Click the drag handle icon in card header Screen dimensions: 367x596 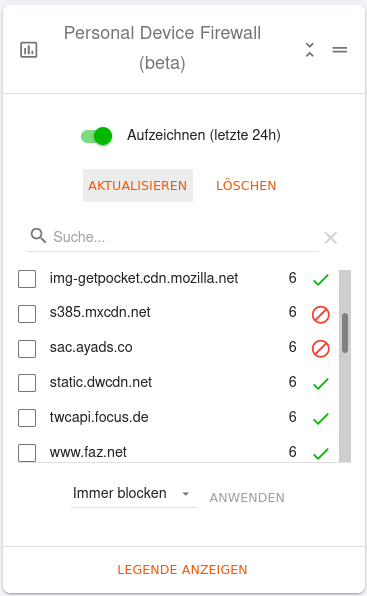pyautogui.click(x=340, y=50)
